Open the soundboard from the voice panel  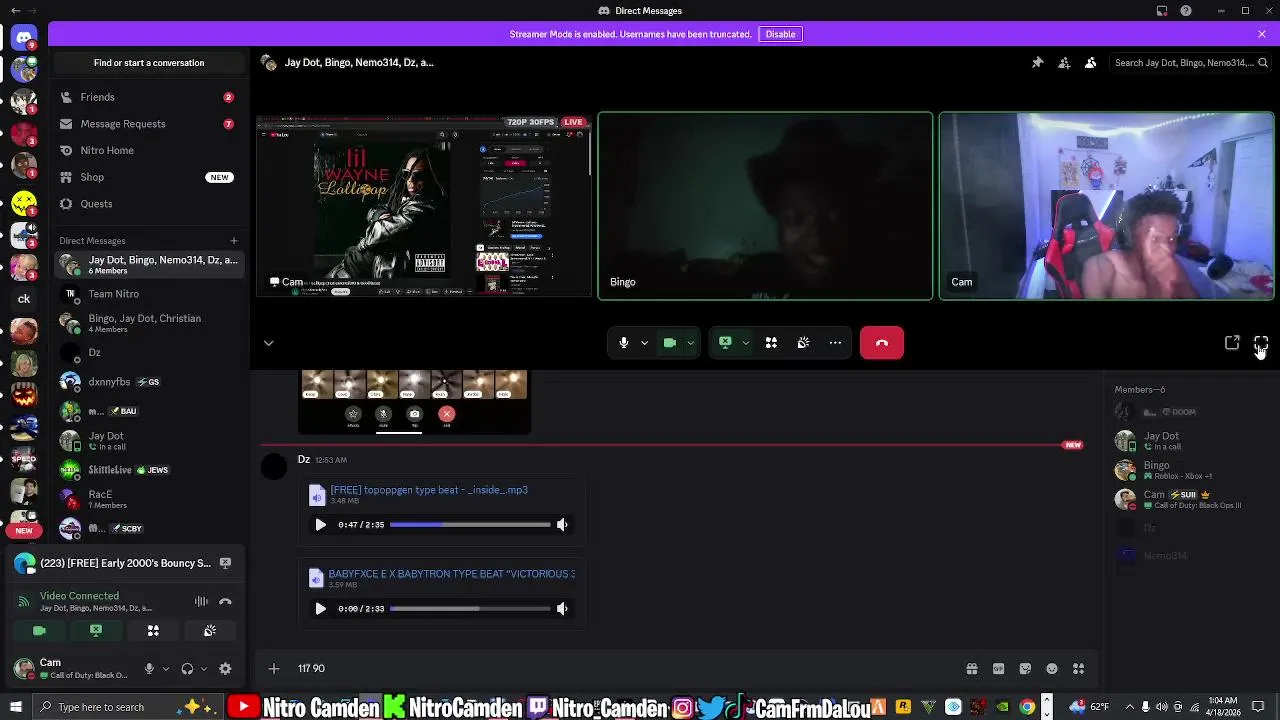pos(210,631)
